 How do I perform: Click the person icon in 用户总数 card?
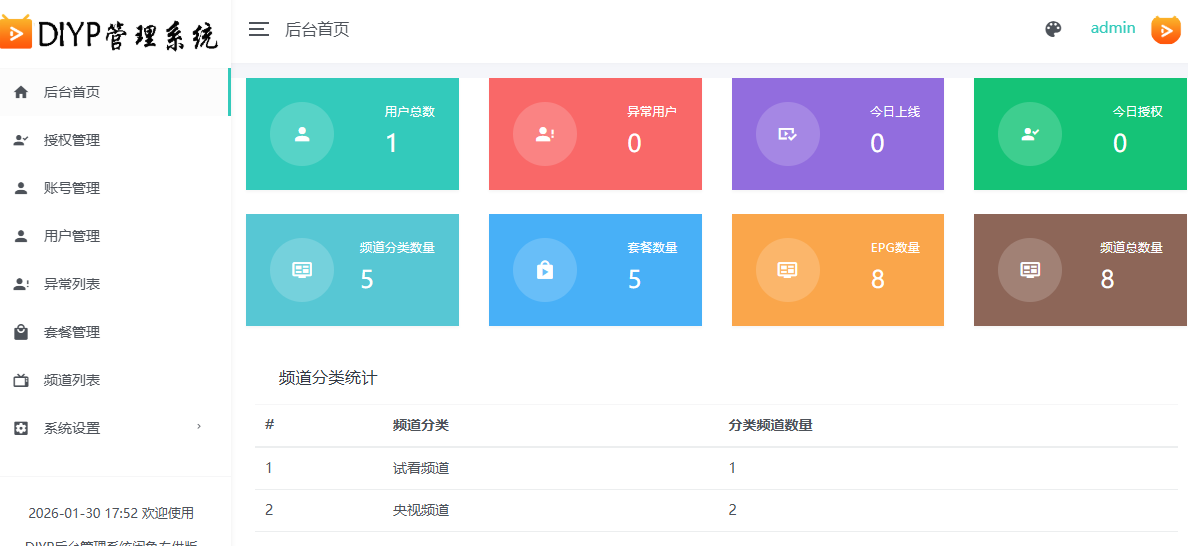pos(302,134)
